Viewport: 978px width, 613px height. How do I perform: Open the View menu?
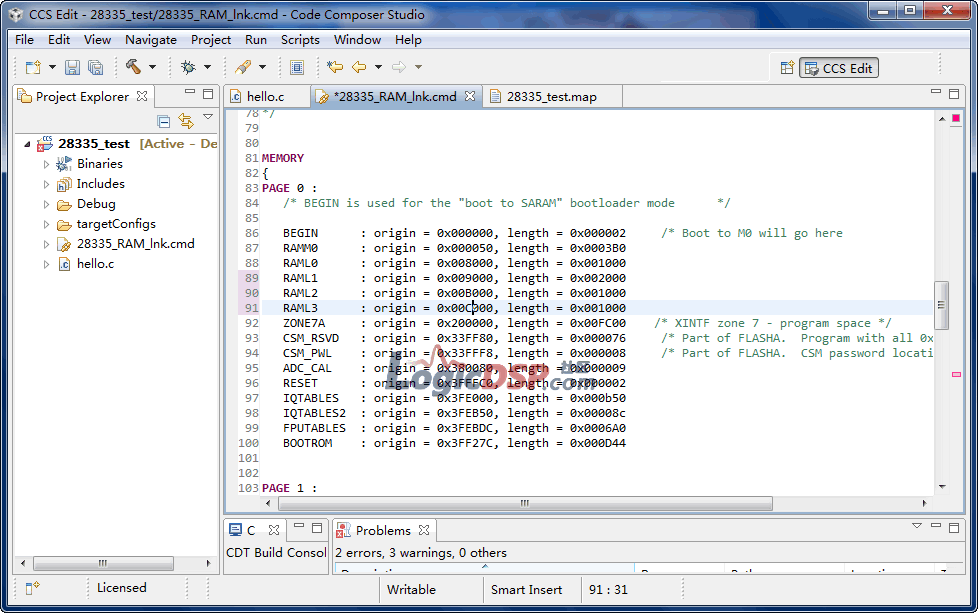click(97, 39)
